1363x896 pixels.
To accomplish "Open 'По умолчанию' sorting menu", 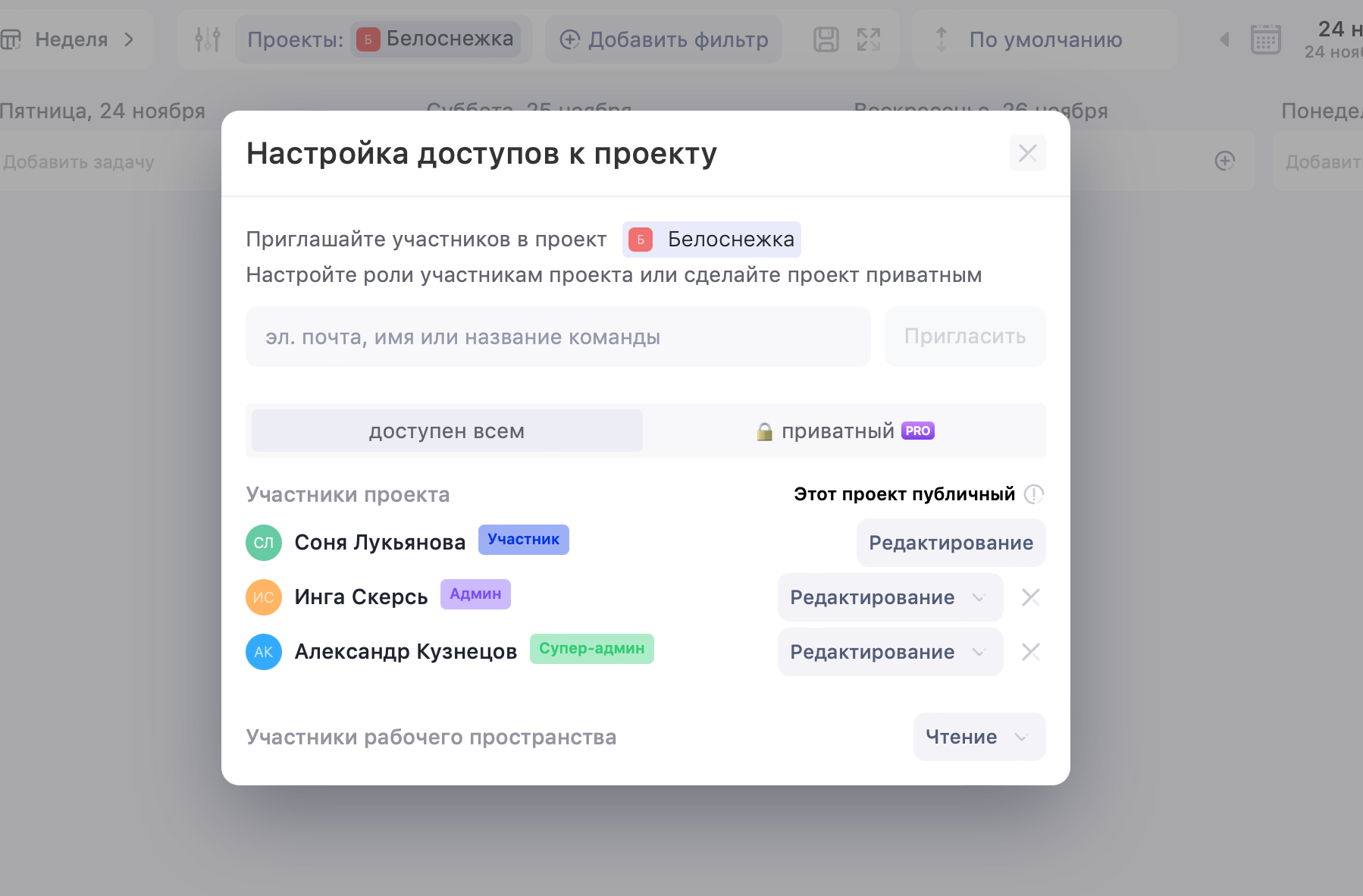I will (x=1044, y=39).
